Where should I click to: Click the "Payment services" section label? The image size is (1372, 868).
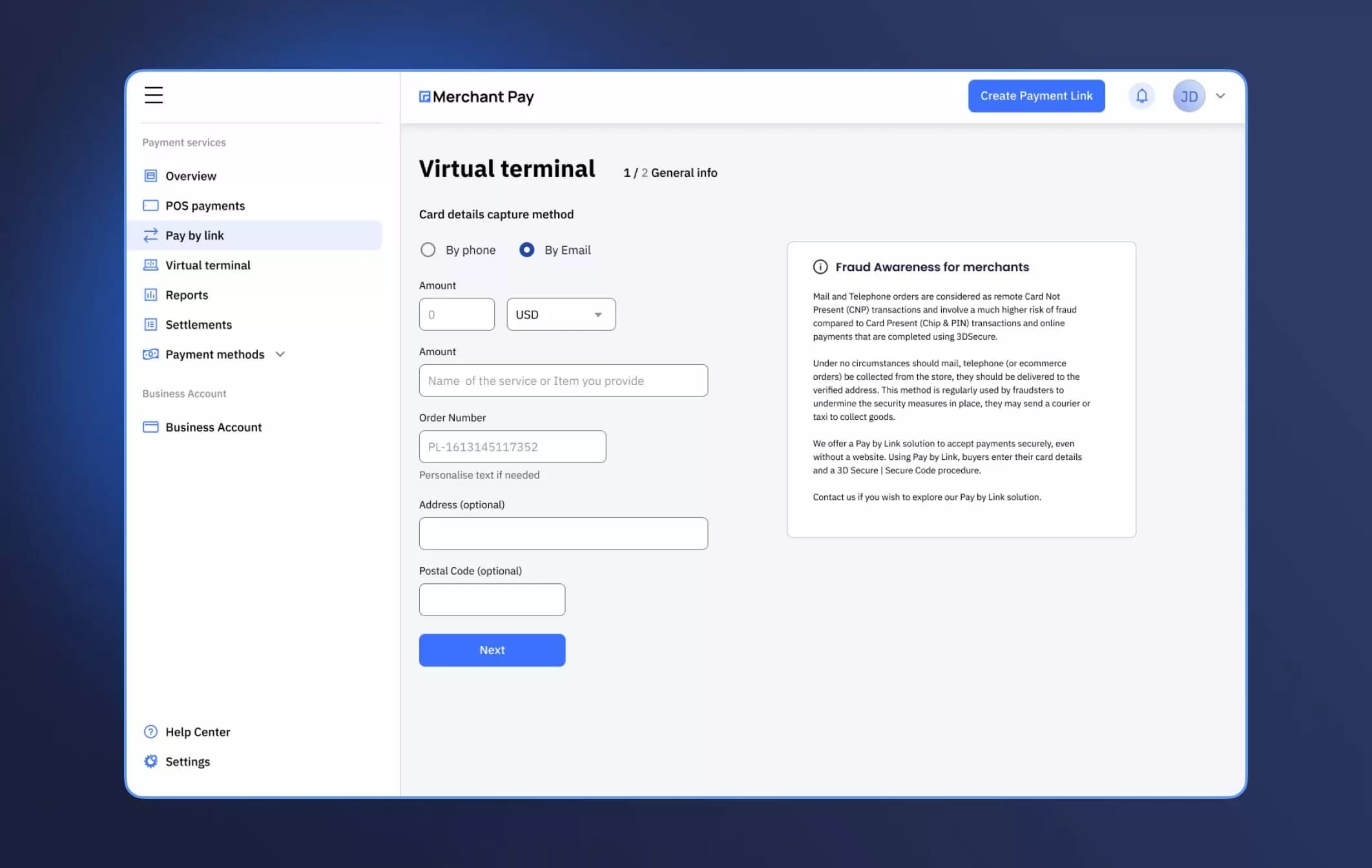[x=184, y=142]
